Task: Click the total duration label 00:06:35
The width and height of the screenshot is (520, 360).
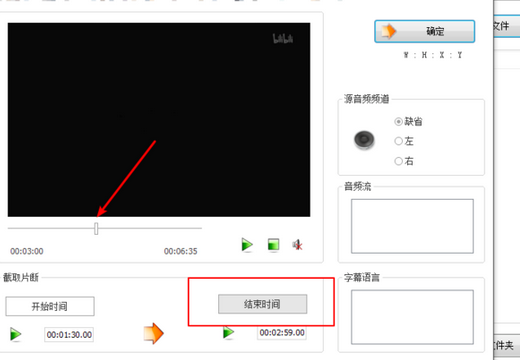Action: pyautogui.click(x=181, y=251)
